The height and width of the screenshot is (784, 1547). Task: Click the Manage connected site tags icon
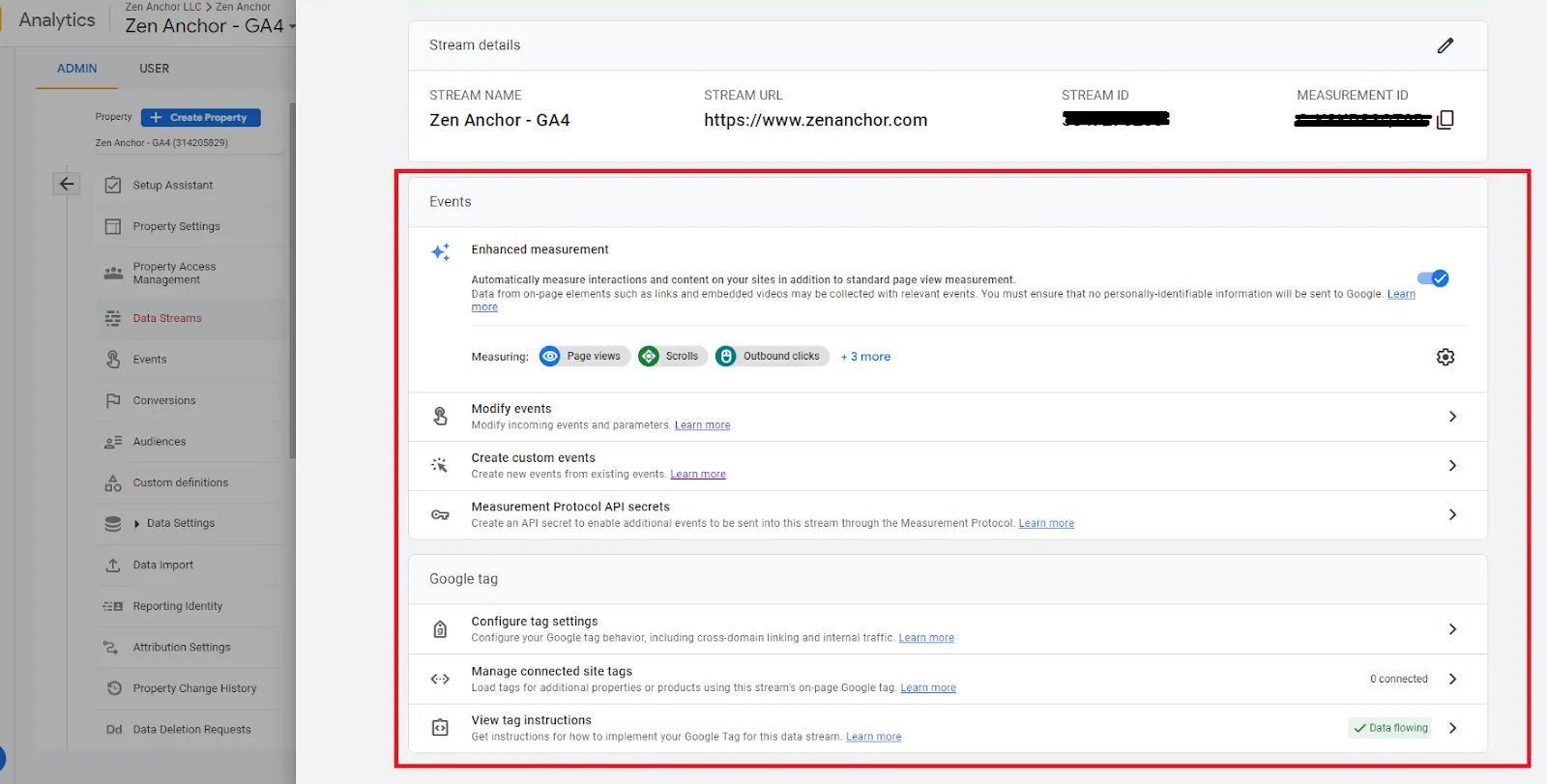pyautogui.click(x=440, y=679)
